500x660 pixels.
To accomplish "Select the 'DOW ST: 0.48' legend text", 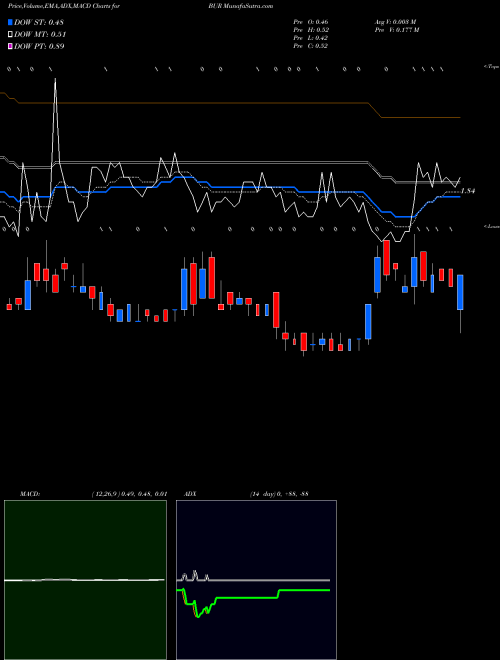I will tap(39, 22).
